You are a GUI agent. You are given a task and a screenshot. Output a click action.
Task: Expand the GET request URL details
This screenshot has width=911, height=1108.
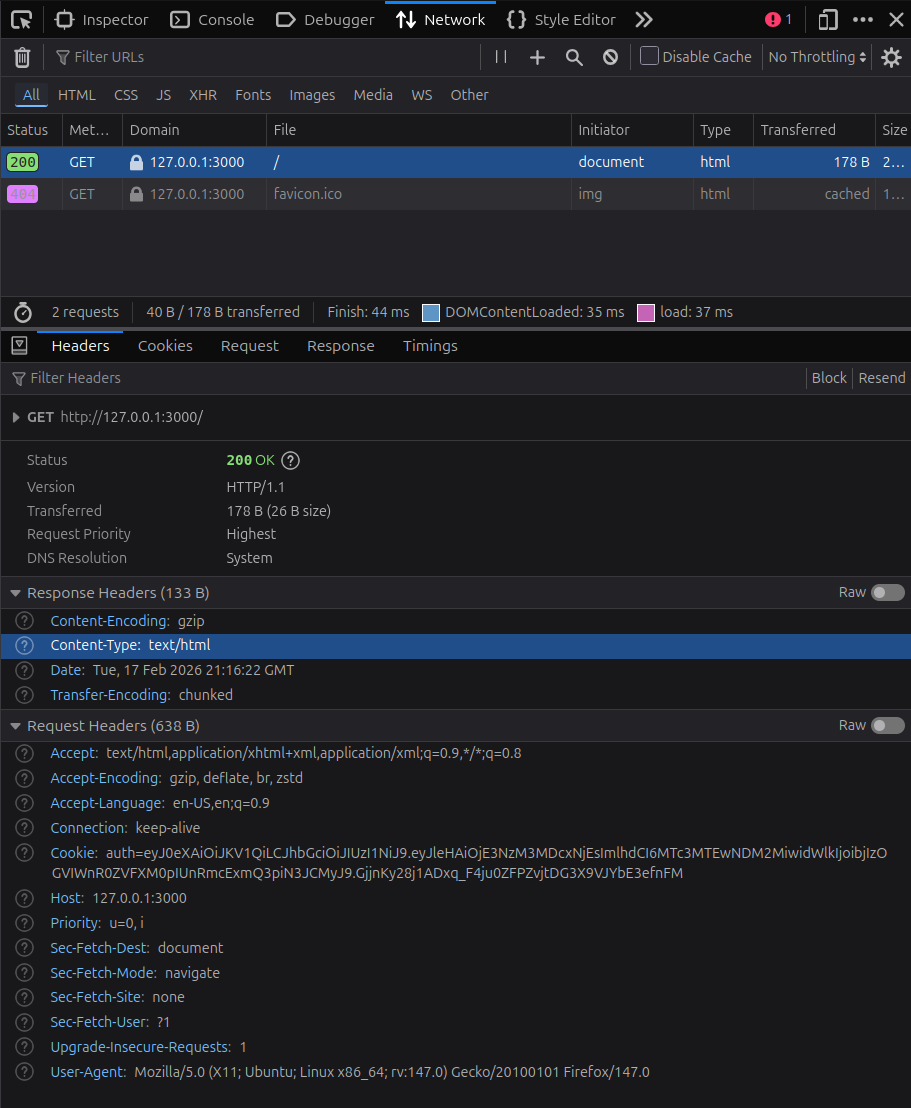coord(16,417)
